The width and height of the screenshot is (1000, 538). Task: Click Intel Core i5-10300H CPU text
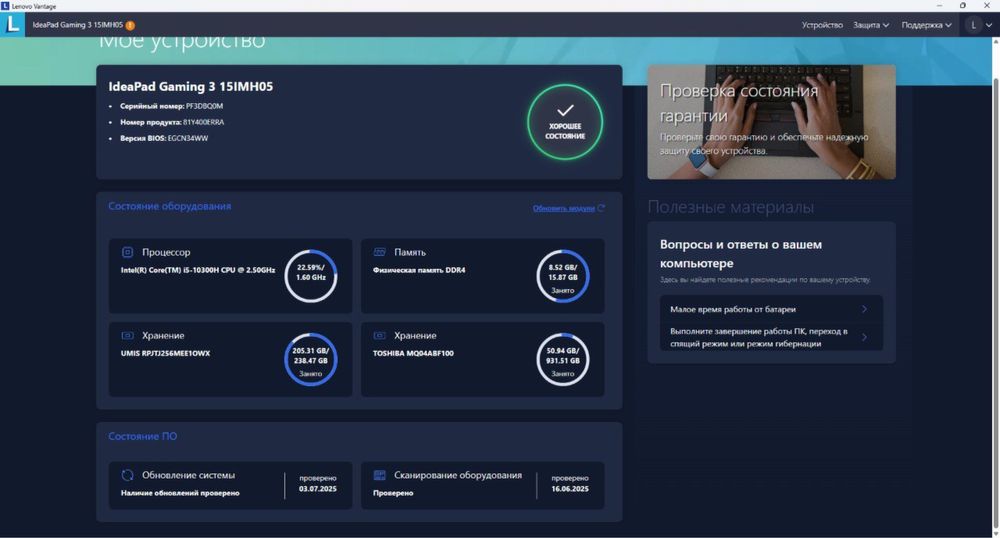coord(198,270)
